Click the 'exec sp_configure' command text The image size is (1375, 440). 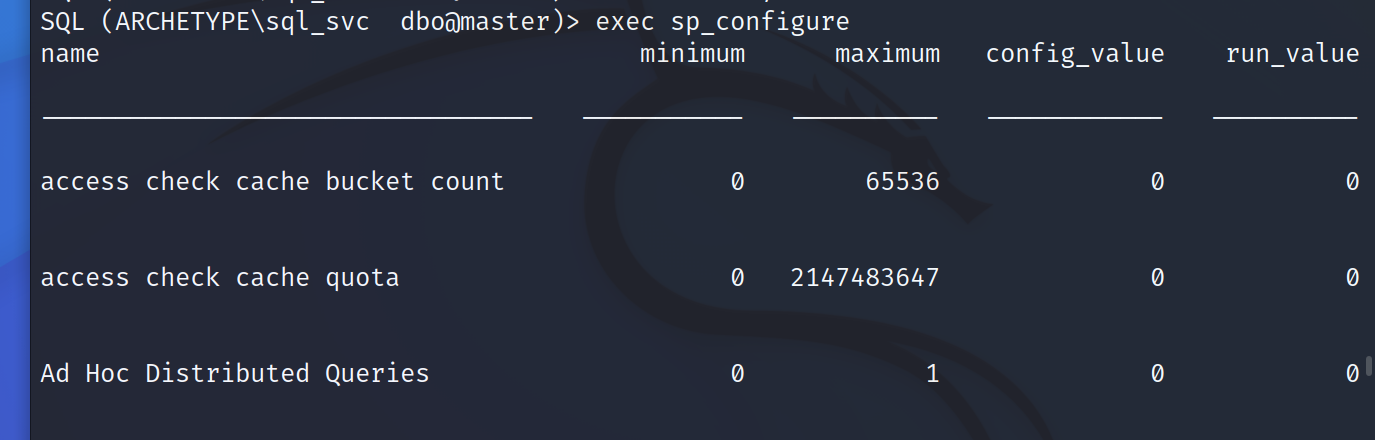pyautogui.click(x=723, y=23)
